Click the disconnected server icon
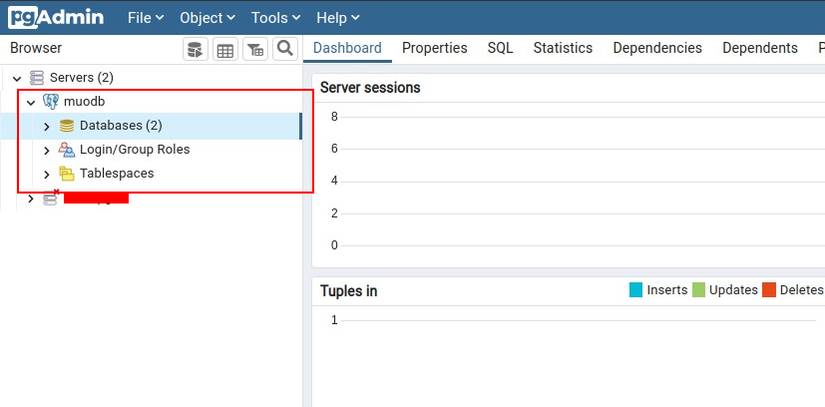This screenshot has height=407, width=825. [x=50, y=198]
